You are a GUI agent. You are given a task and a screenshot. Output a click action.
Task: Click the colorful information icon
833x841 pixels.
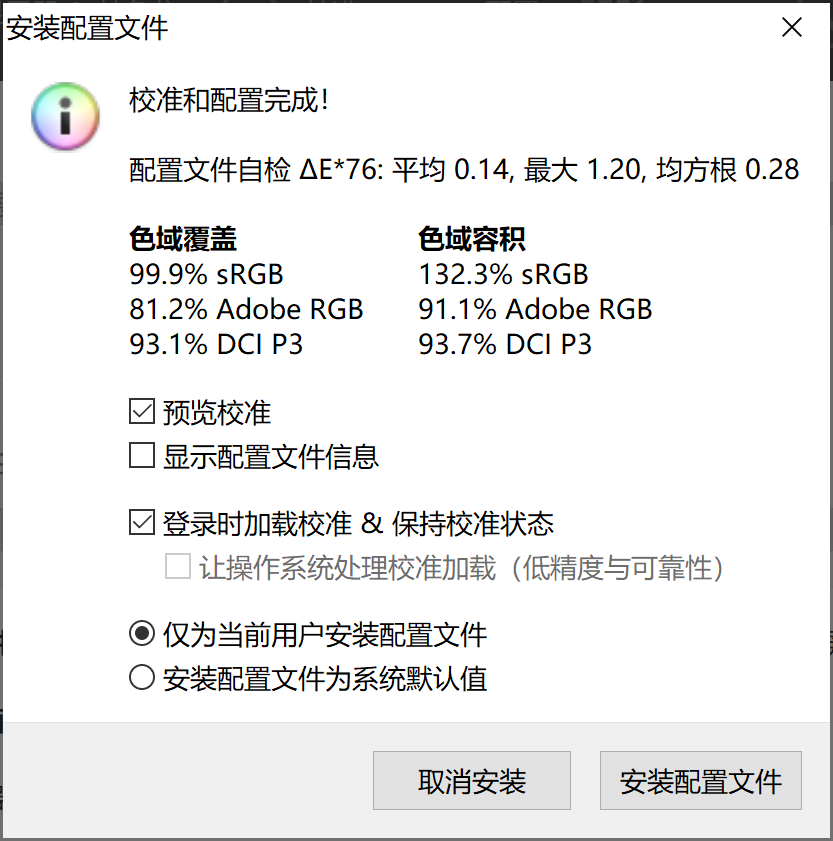(x=66, y=117)
